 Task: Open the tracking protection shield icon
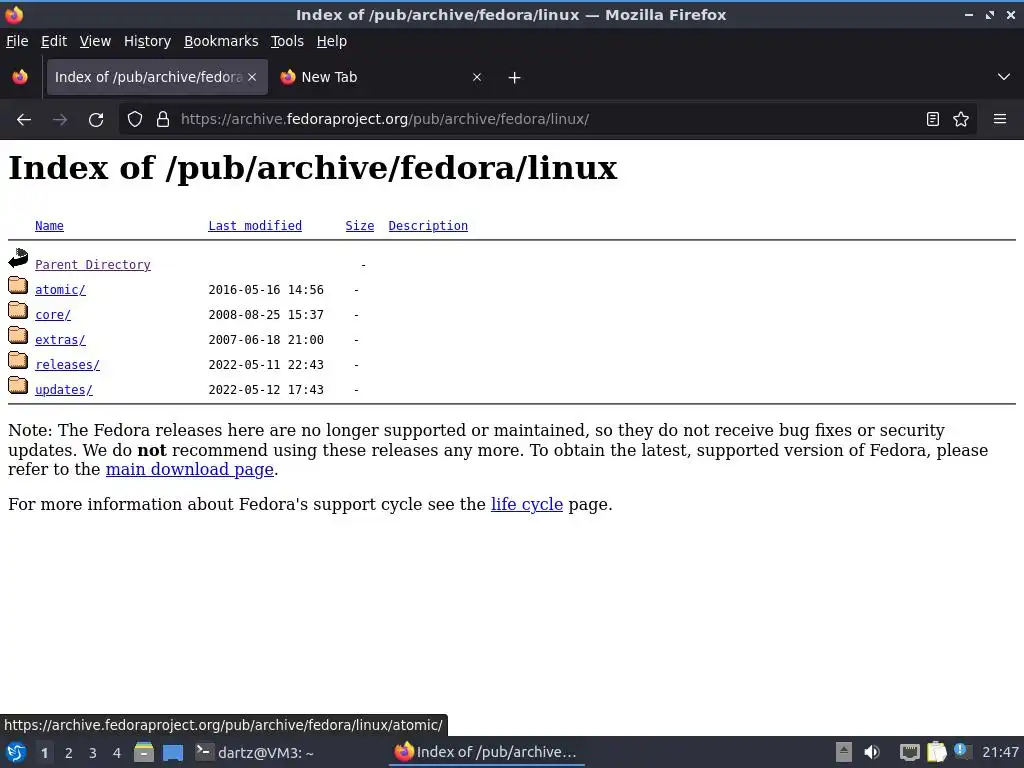click(135, 120)
